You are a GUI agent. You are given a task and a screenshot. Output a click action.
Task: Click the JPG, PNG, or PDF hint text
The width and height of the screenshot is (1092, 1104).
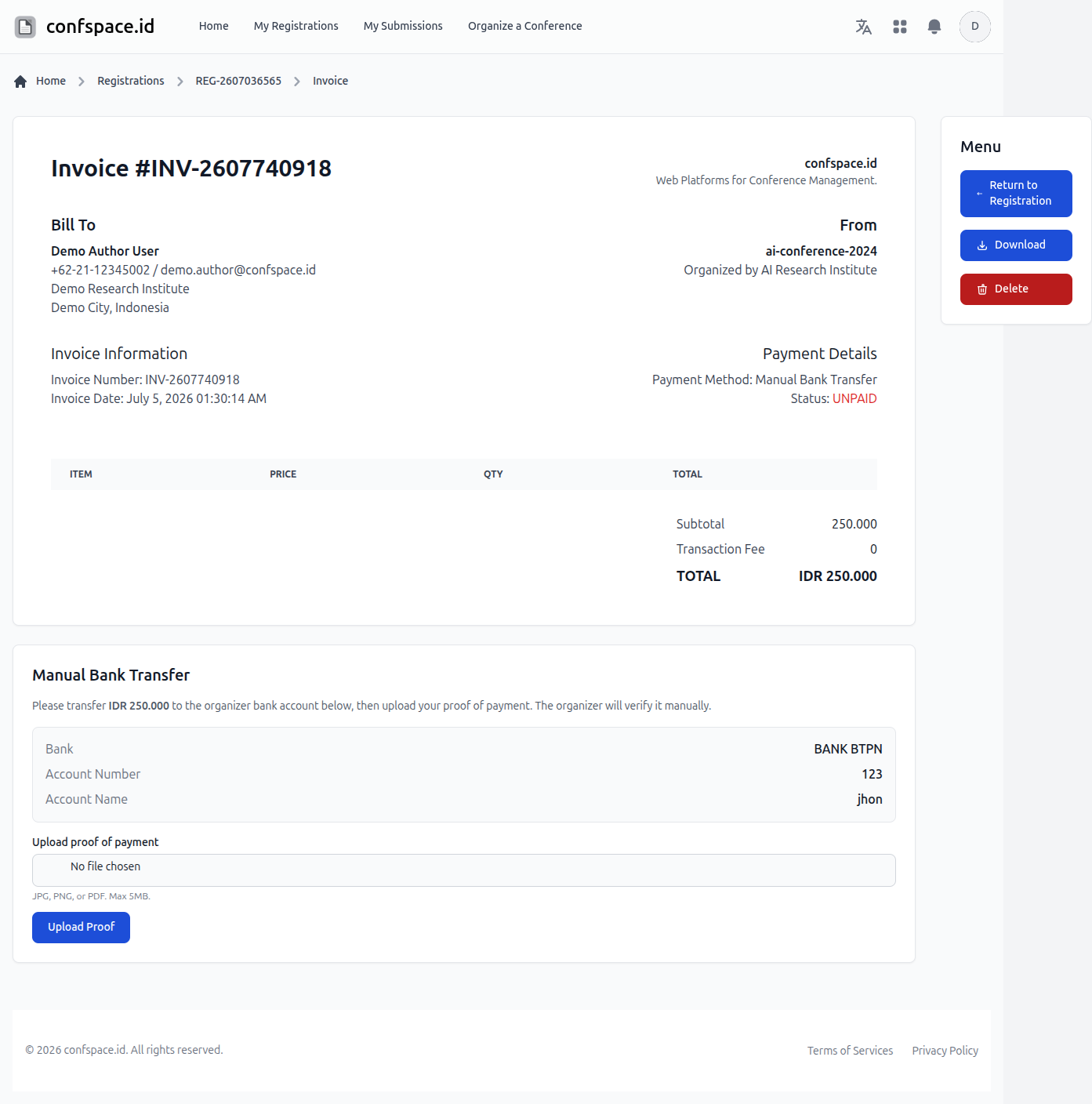91,896
